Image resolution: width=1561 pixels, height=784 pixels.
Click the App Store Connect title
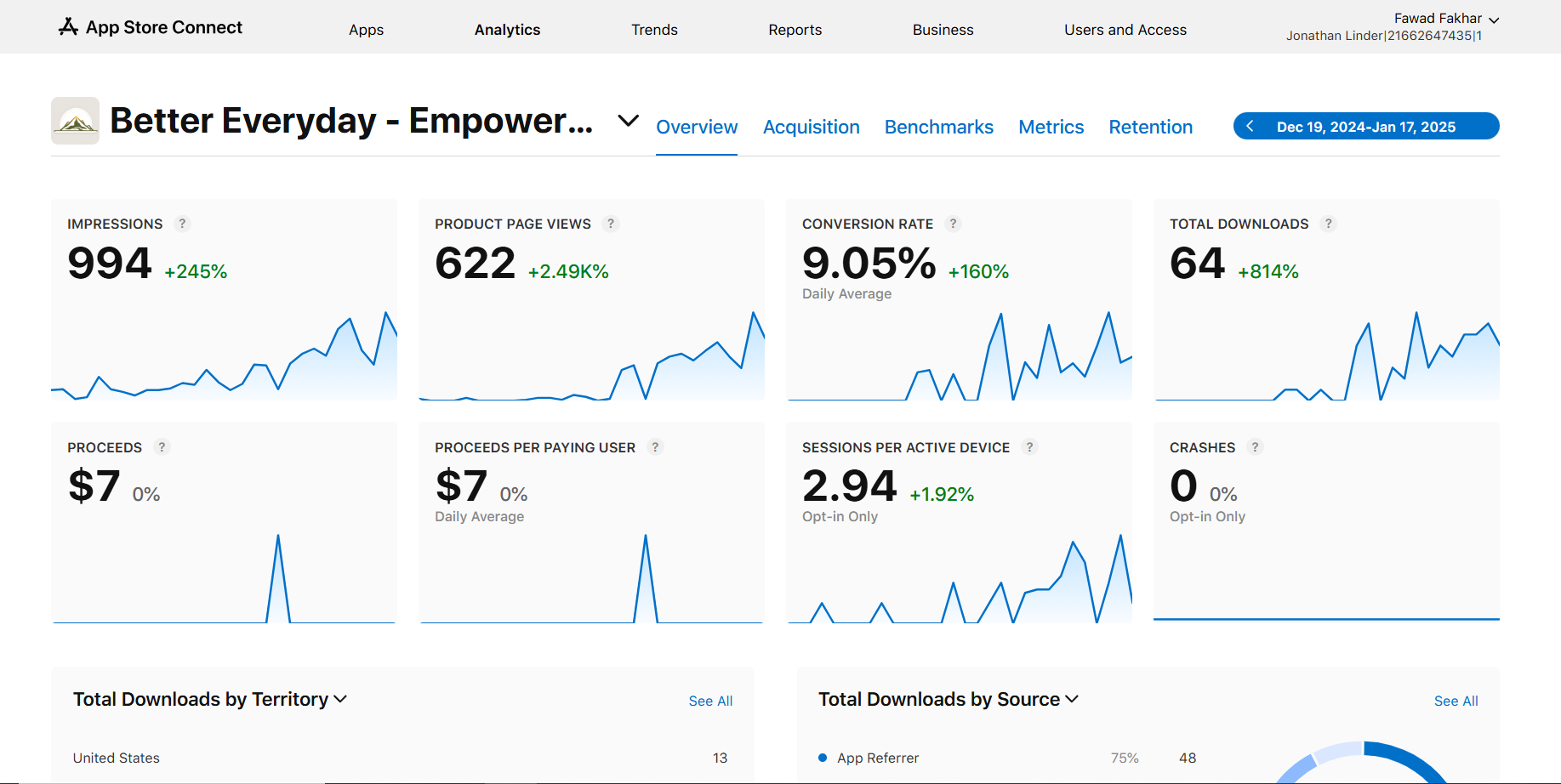164,27
